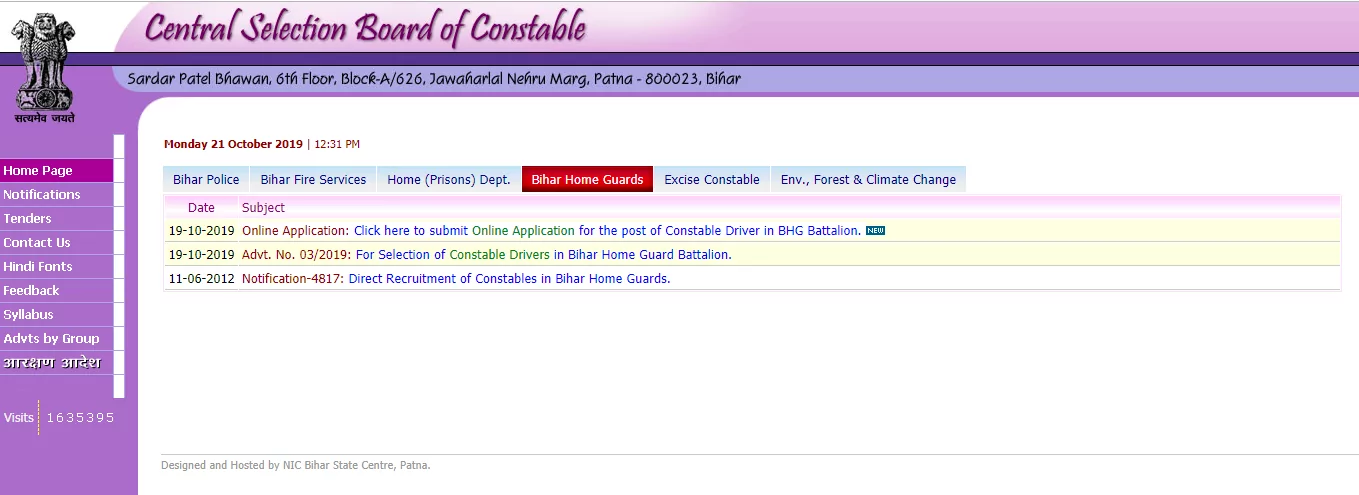Open Advt. No. 03/2019 Constable Drivers selection link
This screenshot has width=1359, height=495.
point(543,255)
